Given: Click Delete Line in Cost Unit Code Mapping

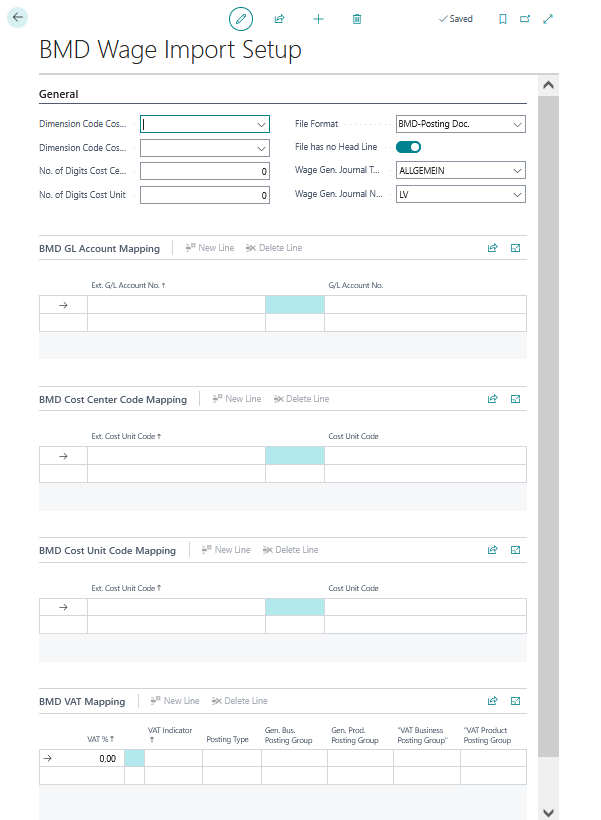Looking at the screenshot, I should click(290, 550).
